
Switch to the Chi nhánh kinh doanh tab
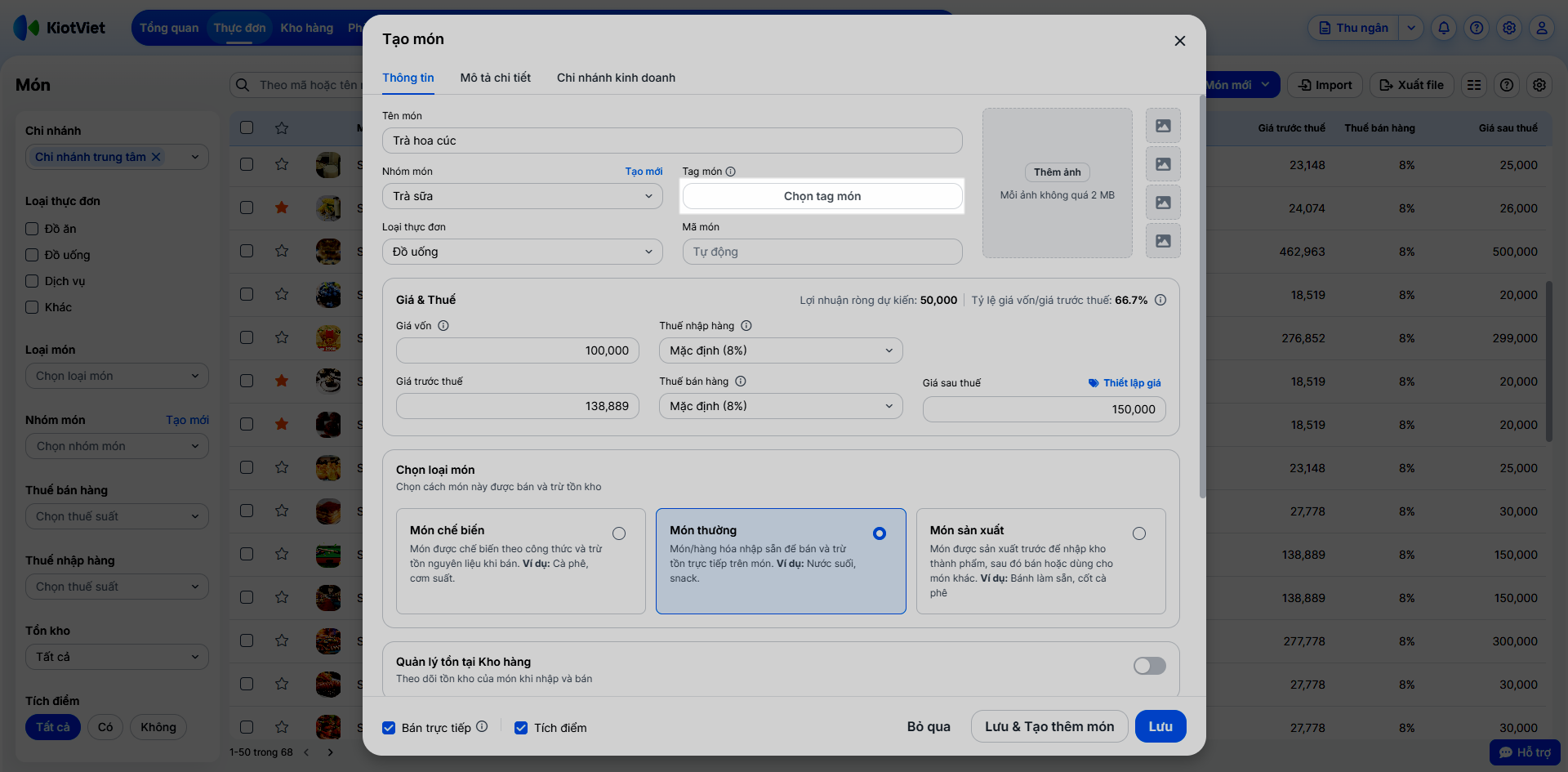click(617, 78)
